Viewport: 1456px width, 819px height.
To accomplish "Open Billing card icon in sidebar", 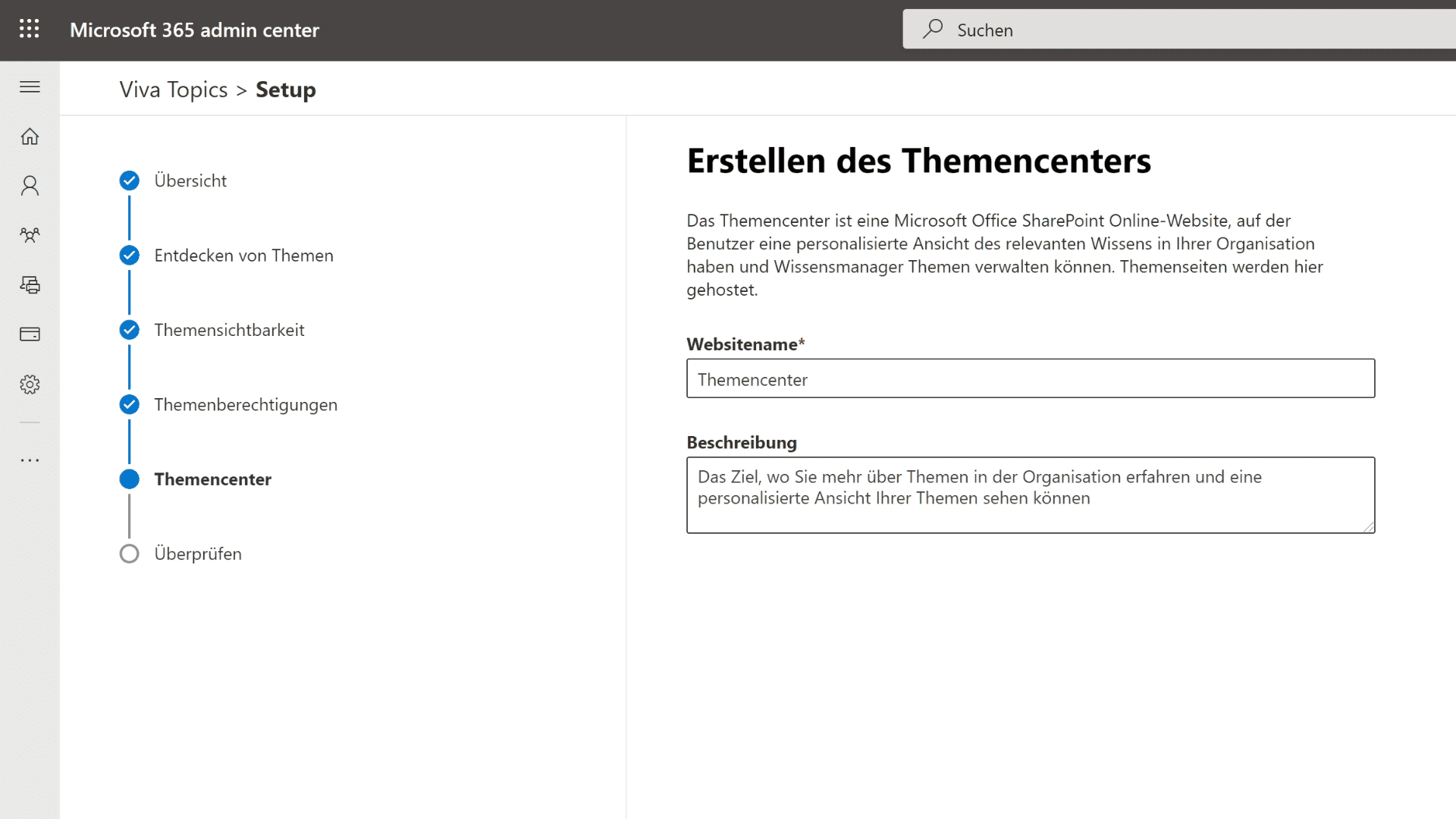I will (x=30, y=334).
